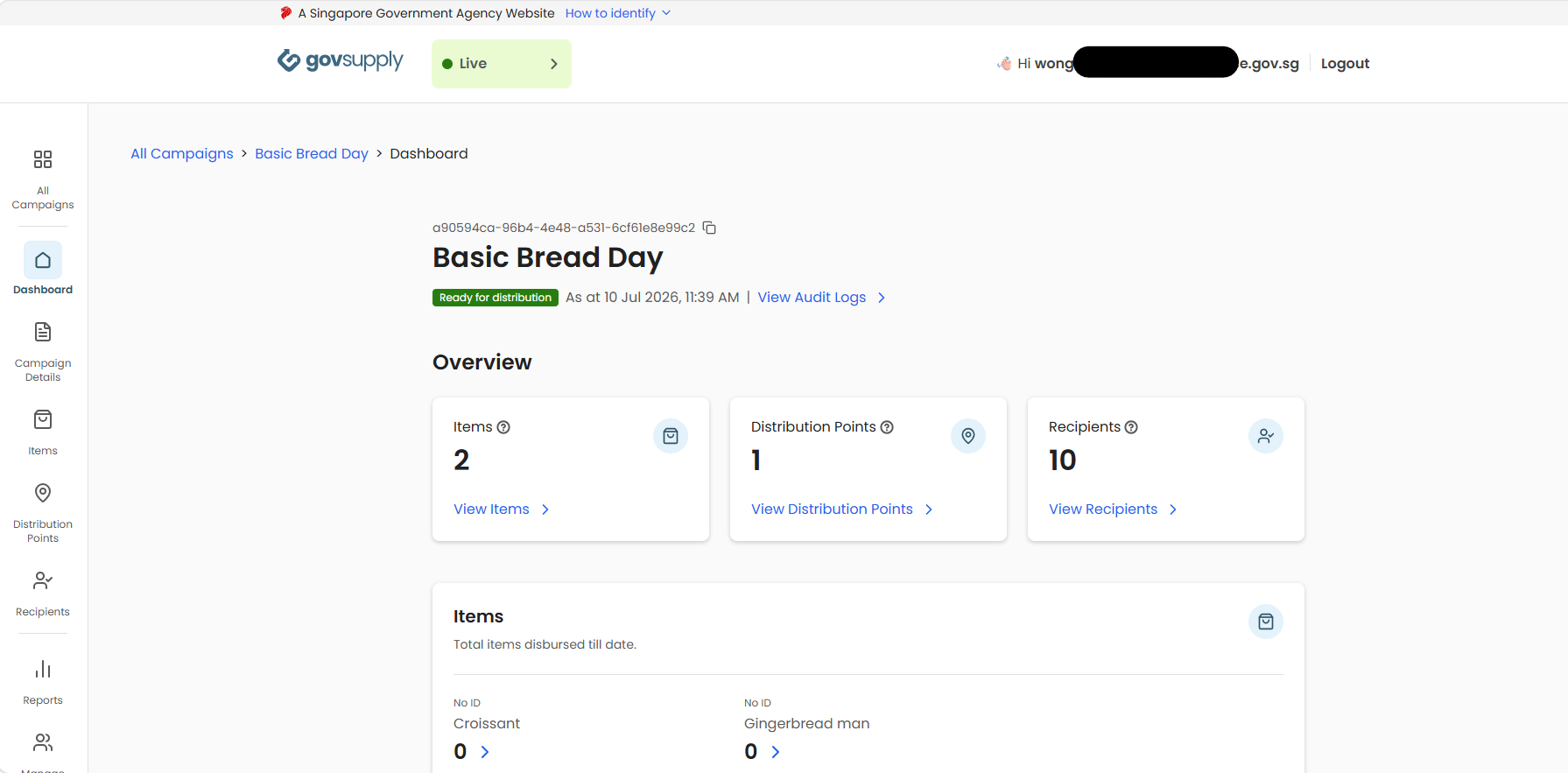1568x773 pixels.
Task: Click help icon next to Items overview
Action: coord(503,427)
